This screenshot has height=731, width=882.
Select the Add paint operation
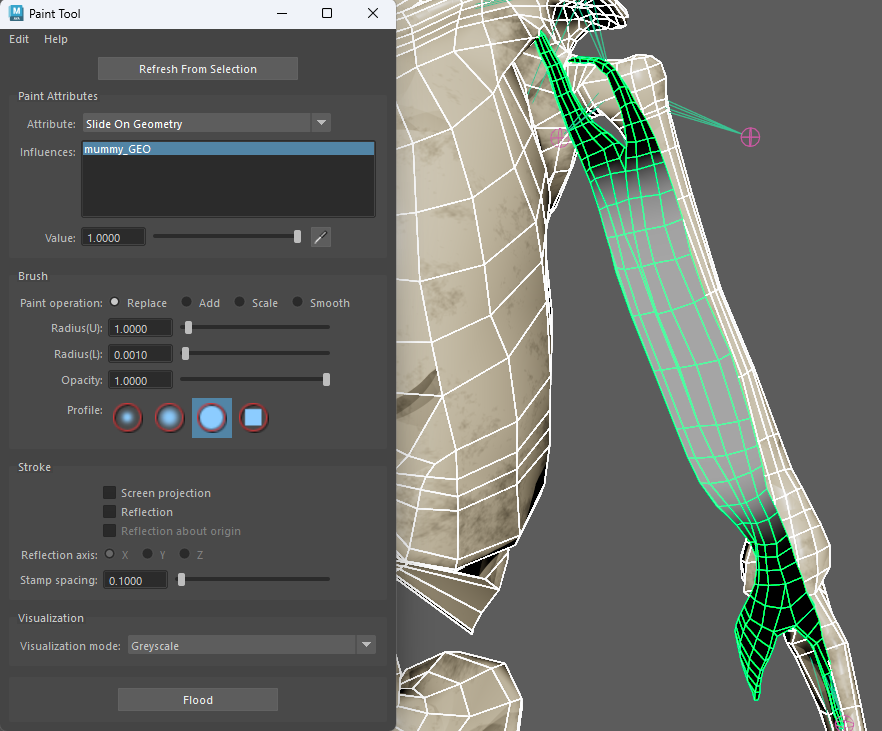click(x=189, y=302)
